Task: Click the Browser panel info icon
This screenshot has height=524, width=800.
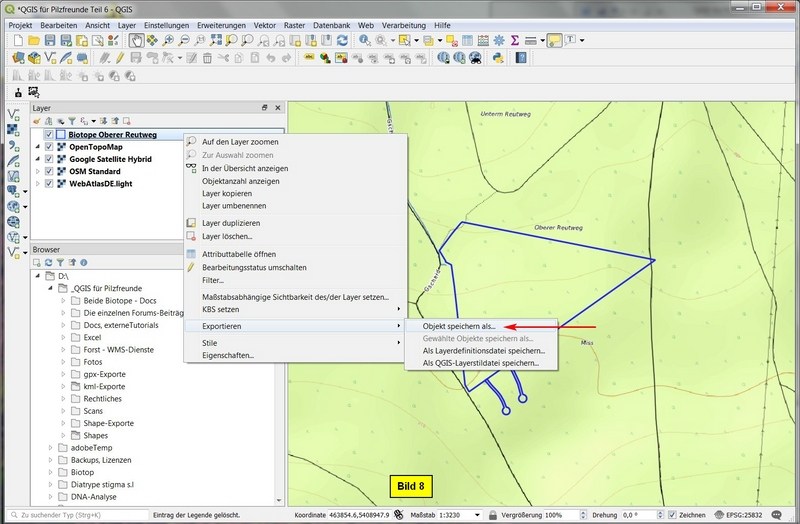Action: click(84, 263)
